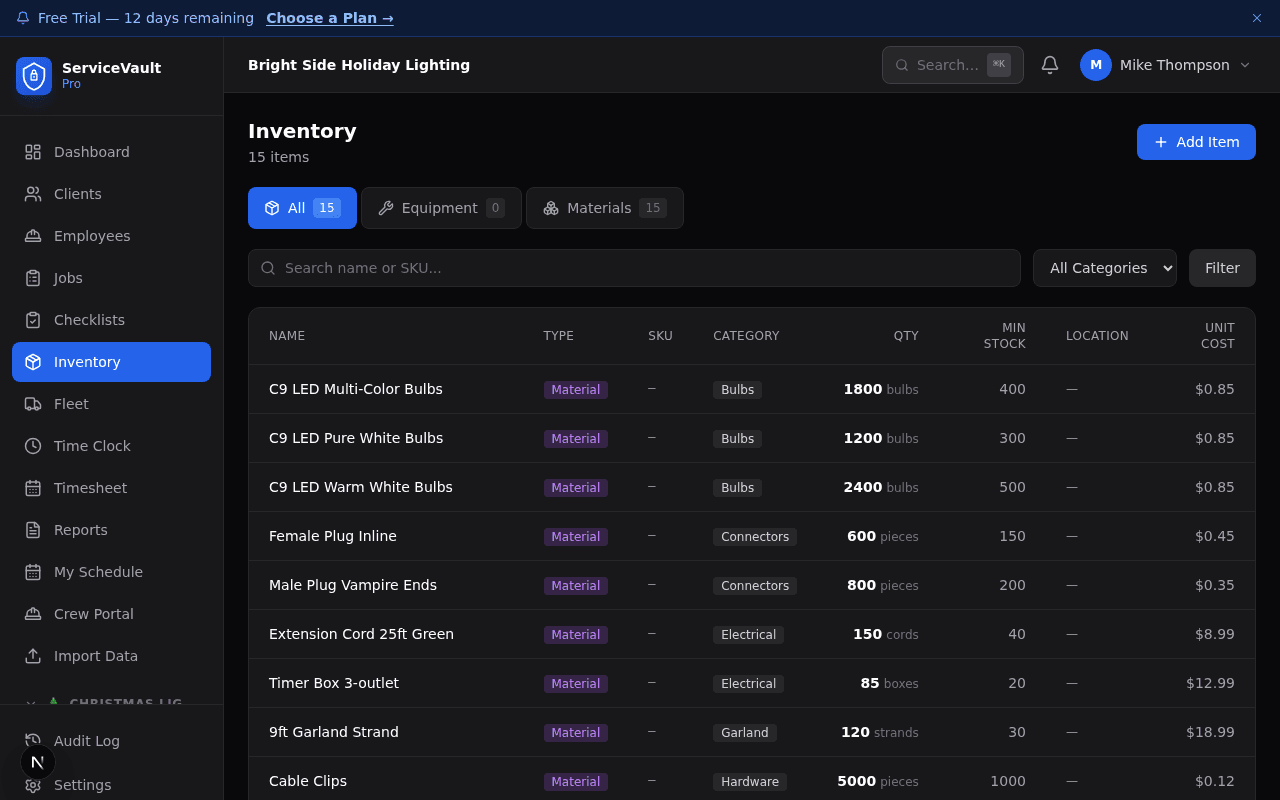Click the notification bell icon
The width and height of the screenshot is (1280, 800).
coord(1049,64)
